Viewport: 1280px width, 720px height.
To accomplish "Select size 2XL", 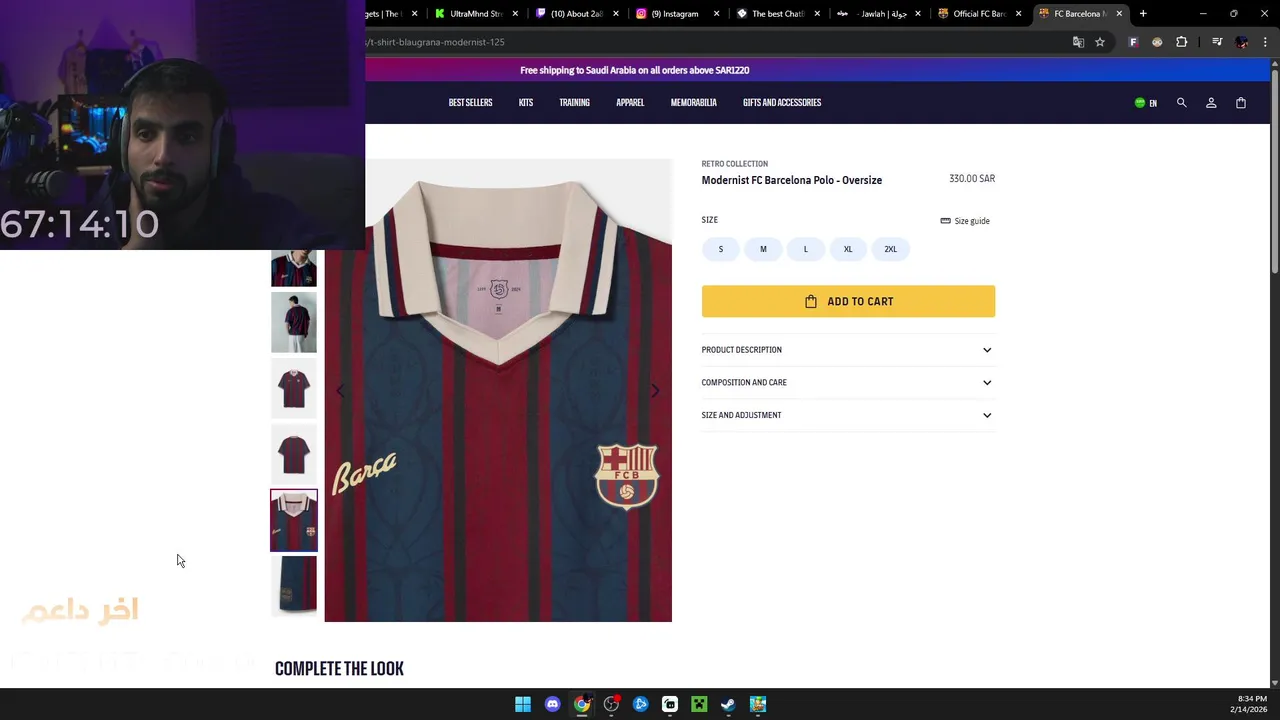I will (890, 249).
